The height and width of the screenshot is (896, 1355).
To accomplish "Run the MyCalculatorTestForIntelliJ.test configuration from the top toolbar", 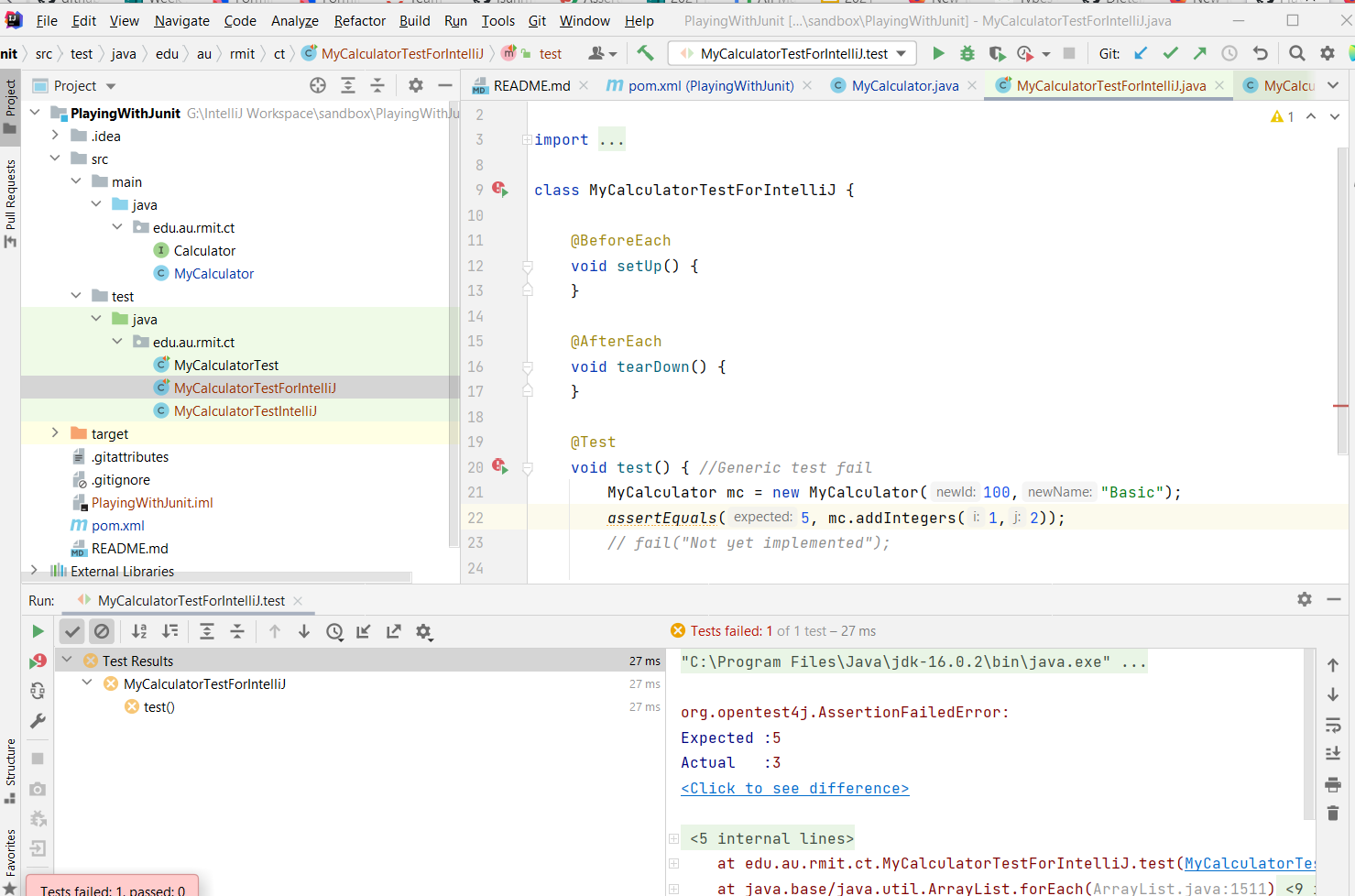I will pyautogui.click(x=938, y=53).
